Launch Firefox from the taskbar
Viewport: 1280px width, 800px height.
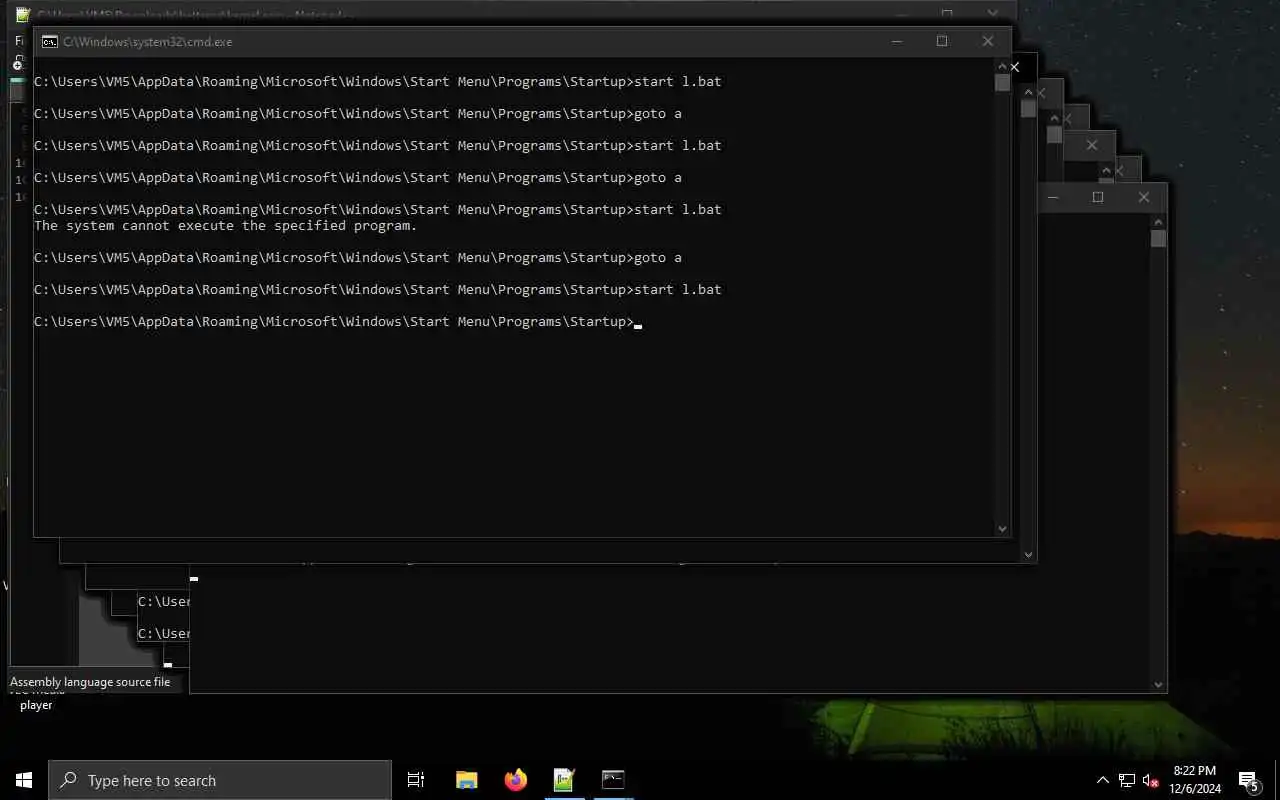click(515, 780)
